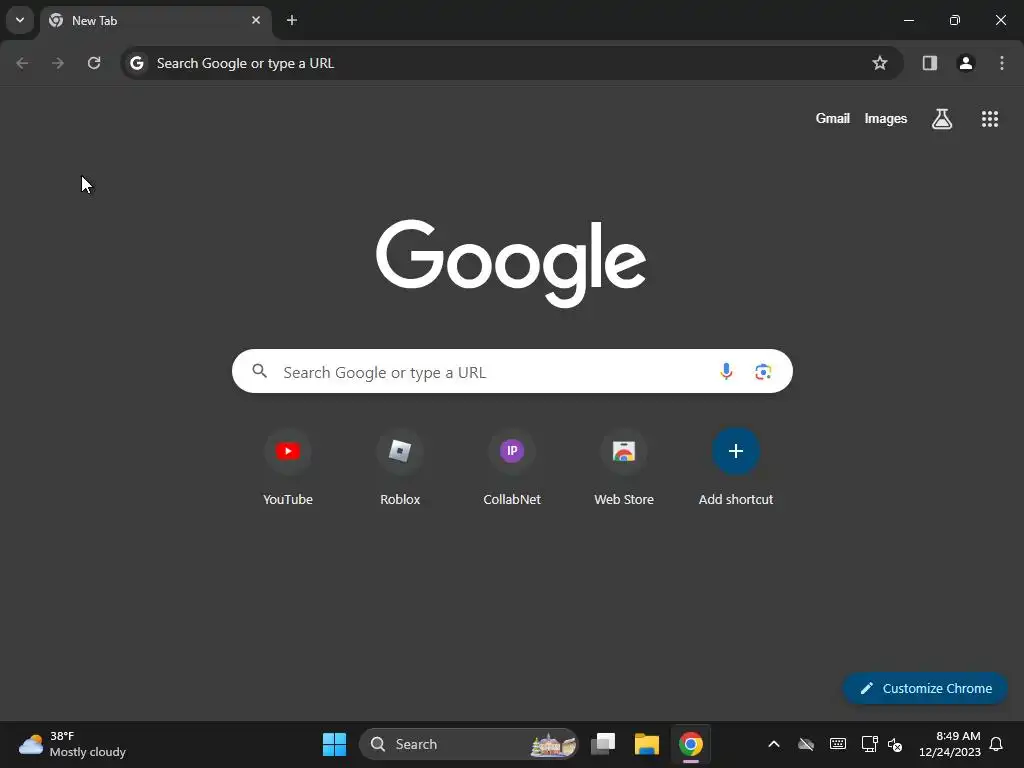
Task: Open the tab search dropdown arrow
Action: coord(20,20)
